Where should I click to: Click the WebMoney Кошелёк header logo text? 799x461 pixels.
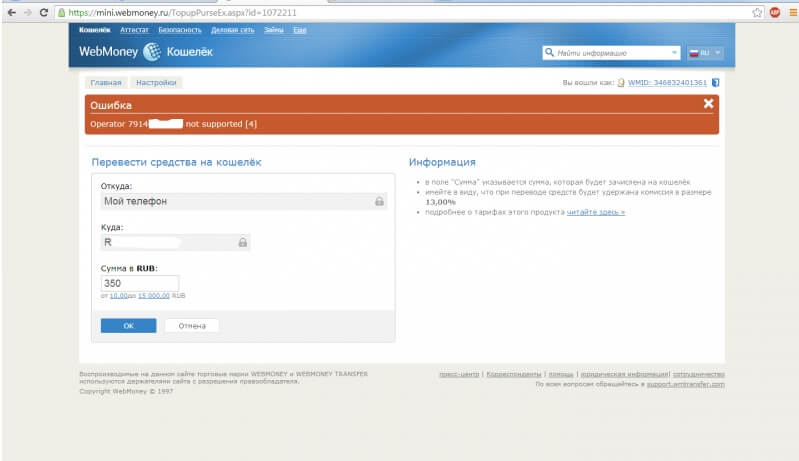point(146,51)
